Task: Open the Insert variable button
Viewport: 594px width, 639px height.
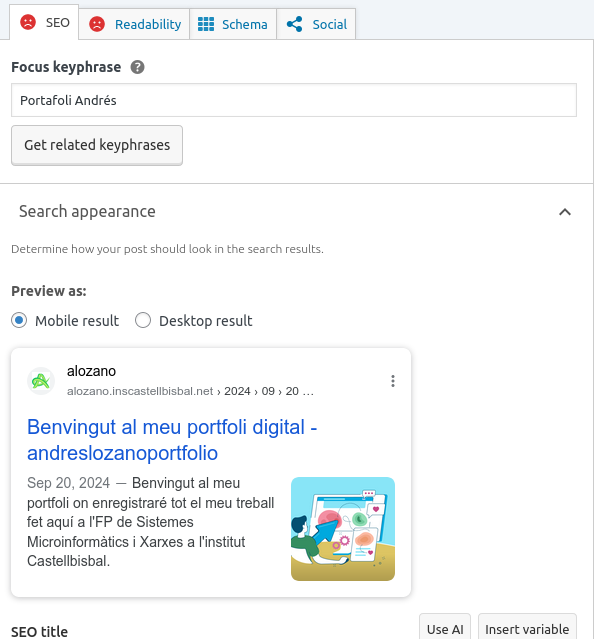Action: 527,628
